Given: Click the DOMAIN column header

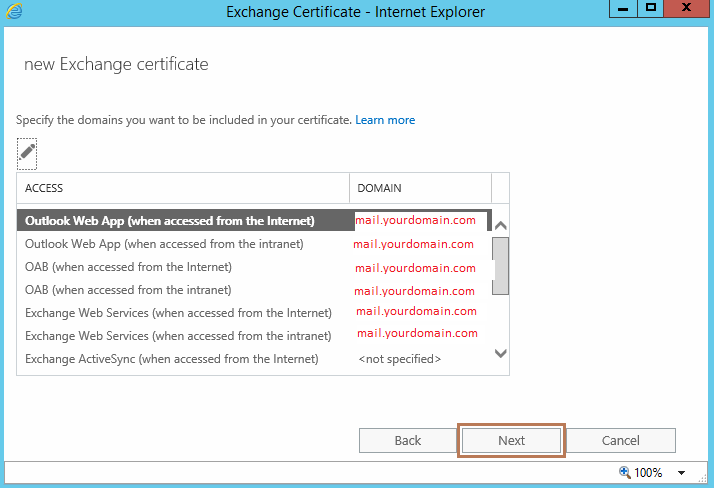Looking at the screenshot, I should tap(420, 188).
